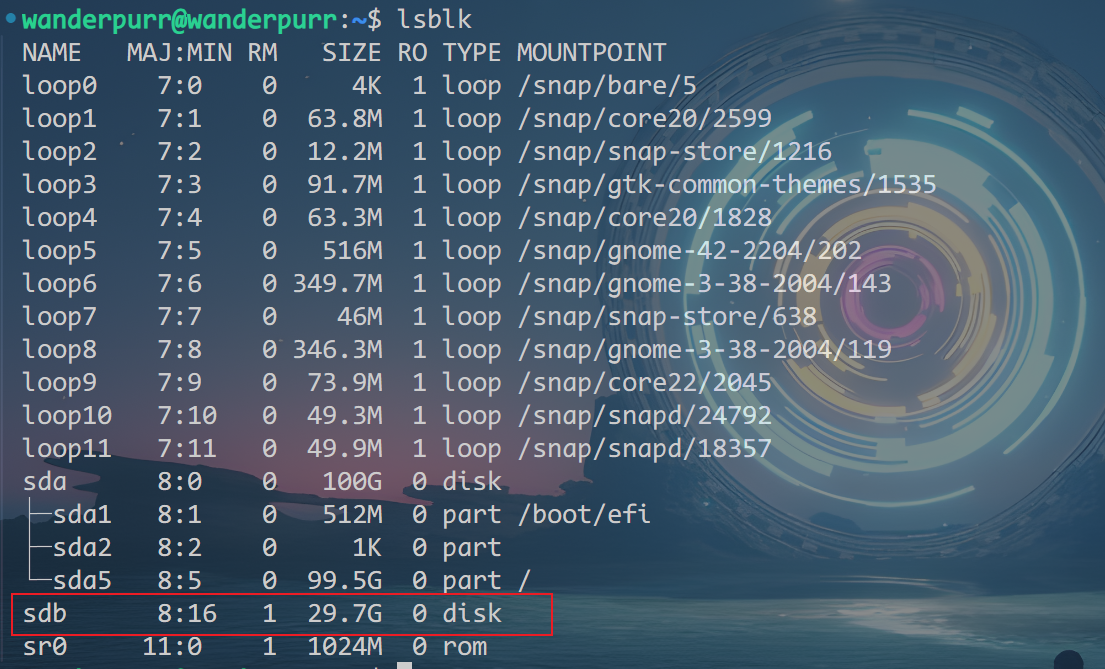Click the 8:16 device number
This screenshot has height=669, width=1105.
coord(187,614)
